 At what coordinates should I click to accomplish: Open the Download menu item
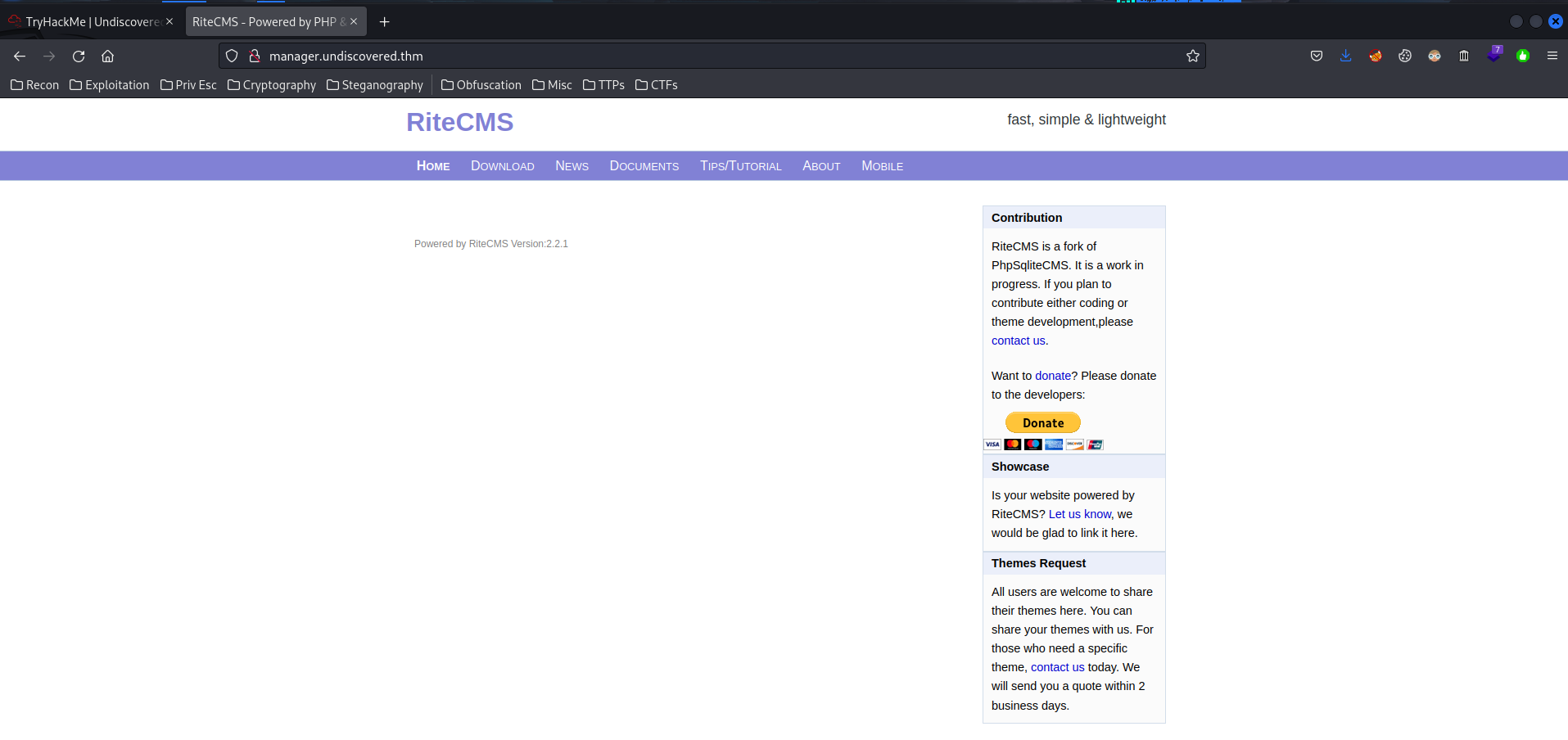(503, 166)
